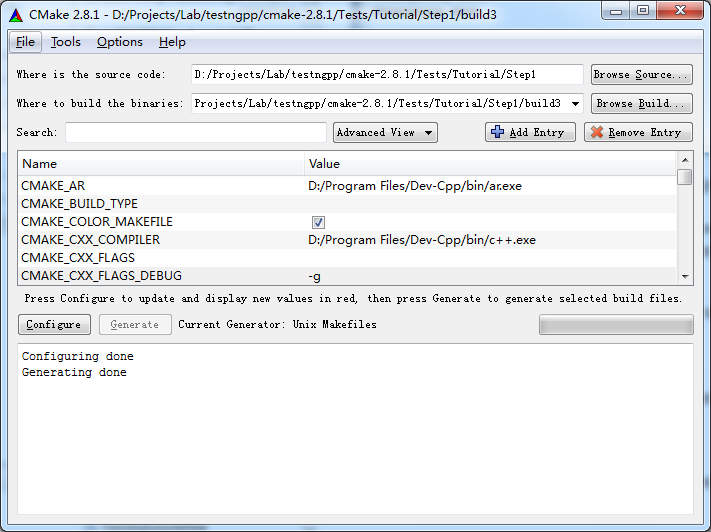Open the Tools menu

[66, 42]
